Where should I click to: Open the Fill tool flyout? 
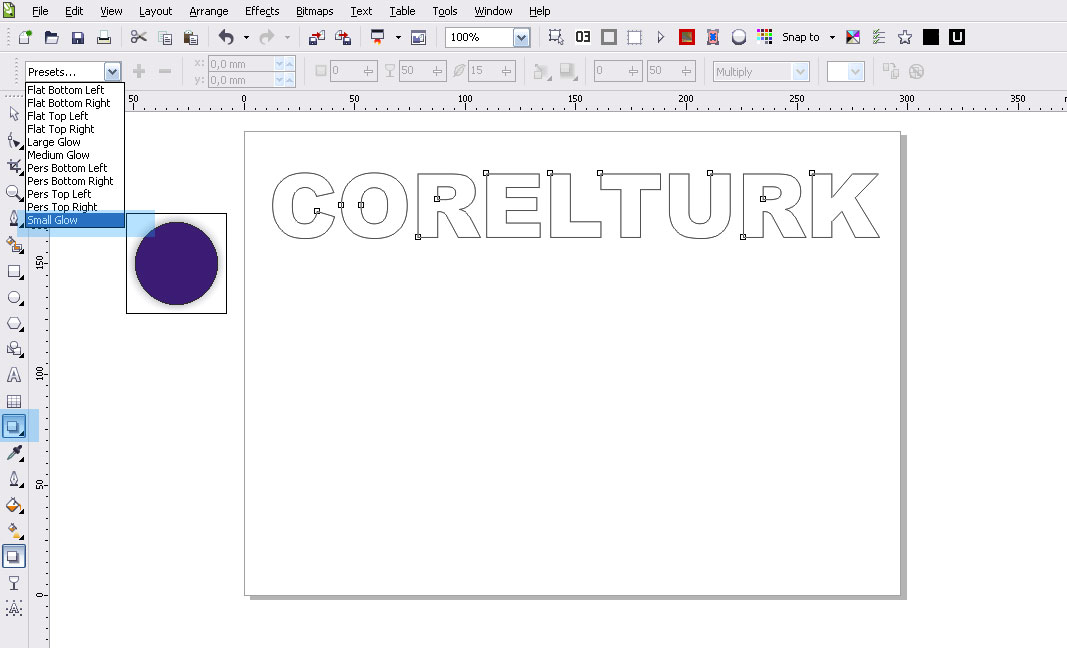tap(14, 505)
